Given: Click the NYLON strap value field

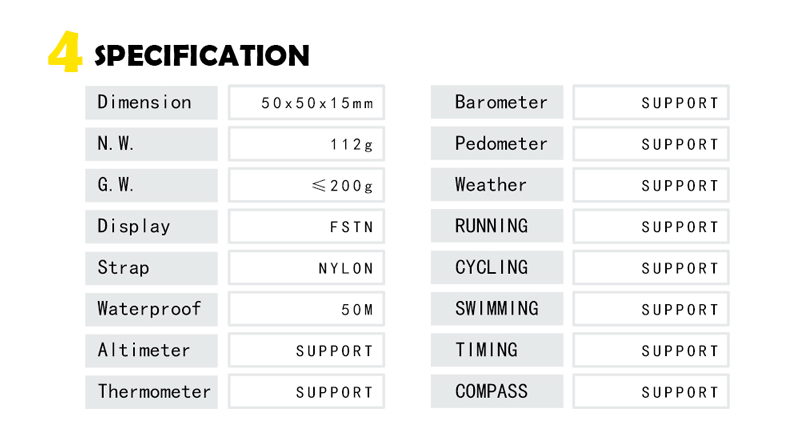Looking at the screenshot, I should pyautogui.click(x=306, y=268).
